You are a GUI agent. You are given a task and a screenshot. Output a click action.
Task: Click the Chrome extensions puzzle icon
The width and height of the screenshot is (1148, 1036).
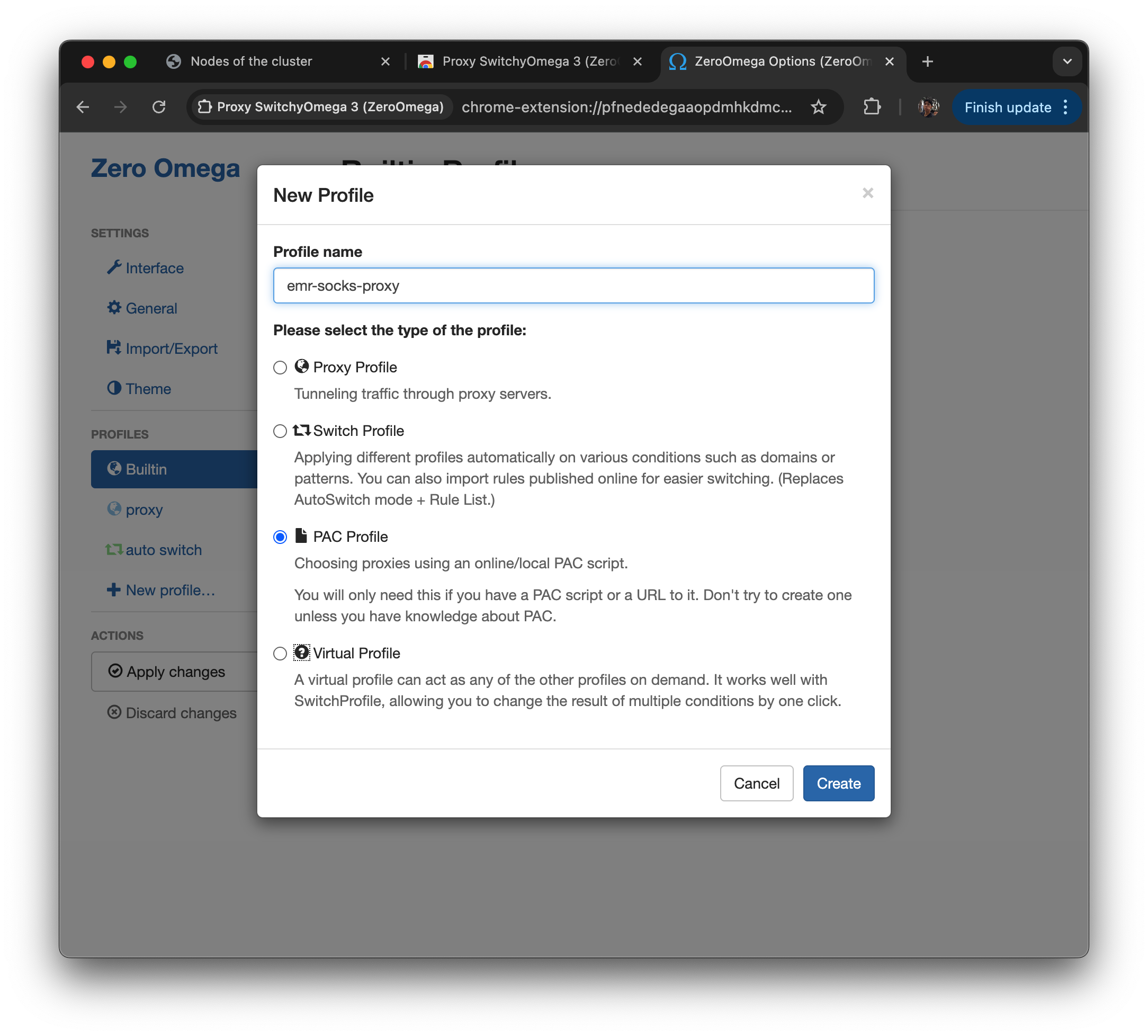(x=872, y=107)
